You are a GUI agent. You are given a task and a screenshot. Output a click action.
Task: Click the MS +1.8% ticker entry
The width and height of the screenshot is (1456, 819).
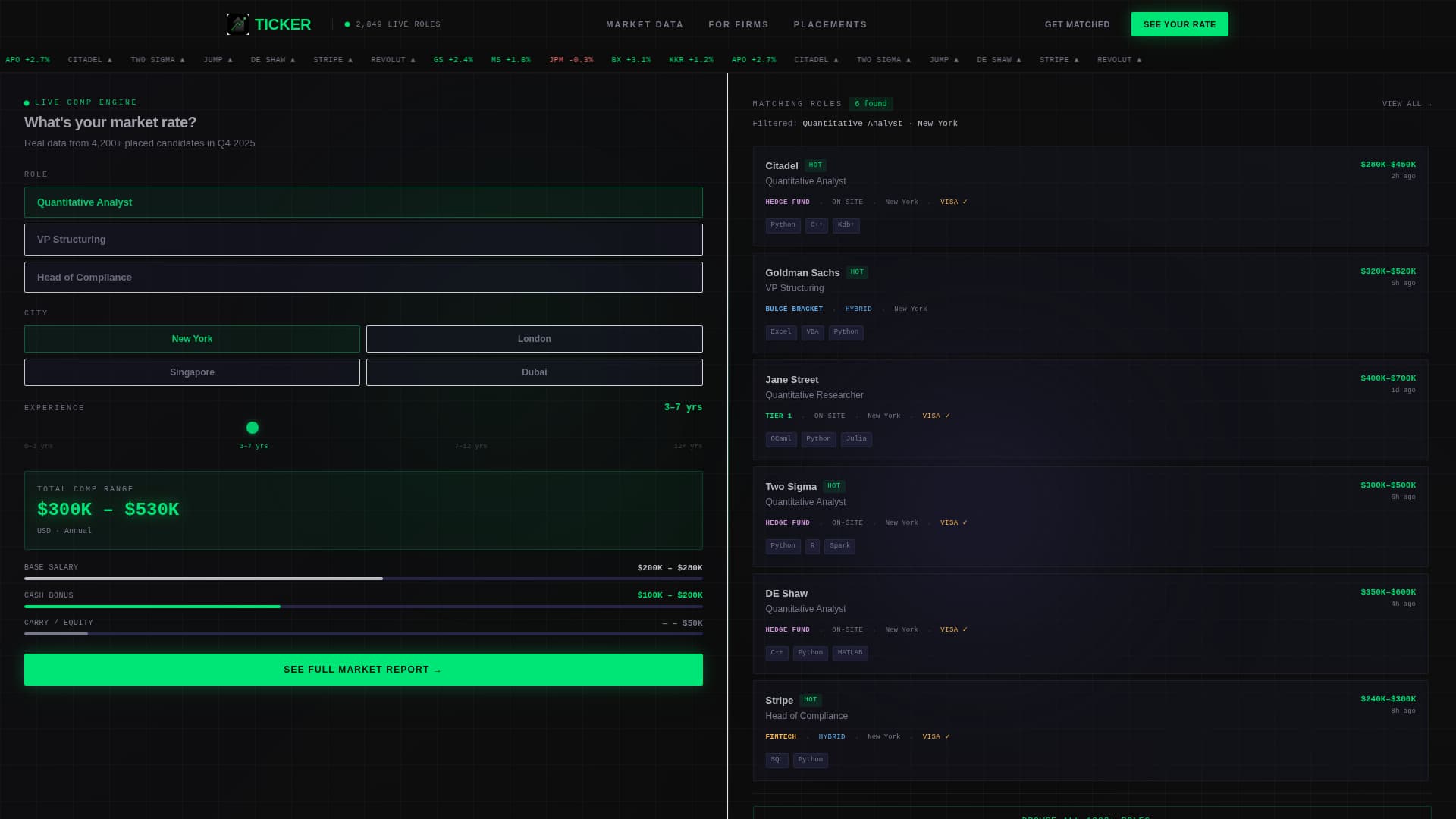[510, 60]
